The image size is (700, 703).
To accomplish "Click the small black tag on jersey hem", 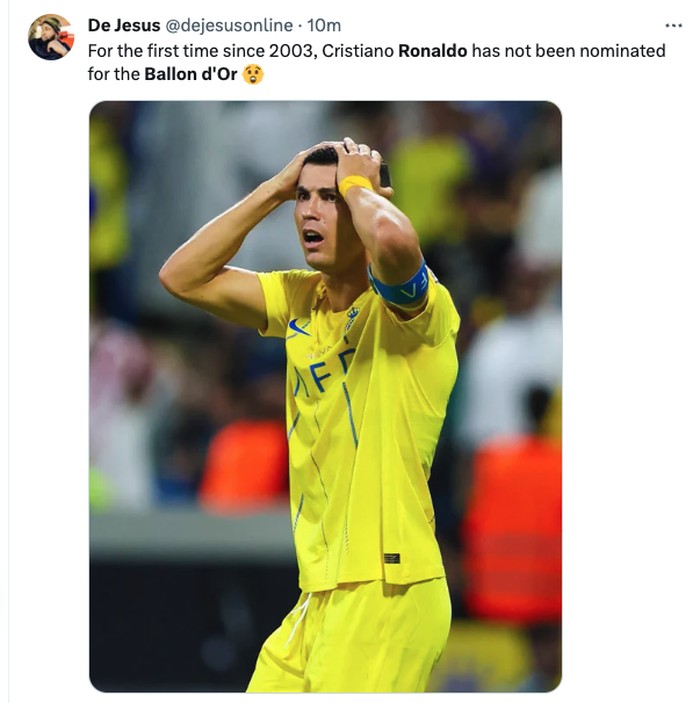I will tap(391, 558).
